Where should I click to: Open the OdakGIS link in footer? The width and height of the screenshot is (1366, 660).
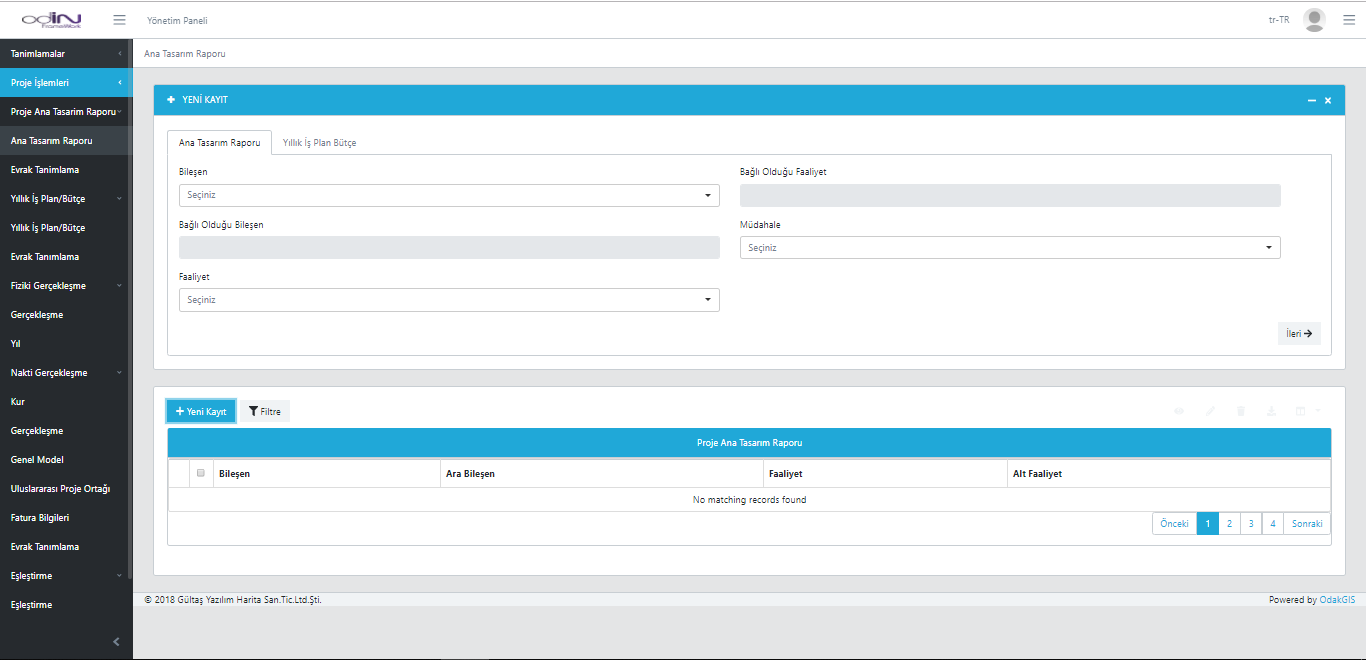[x=1337, y=600]
